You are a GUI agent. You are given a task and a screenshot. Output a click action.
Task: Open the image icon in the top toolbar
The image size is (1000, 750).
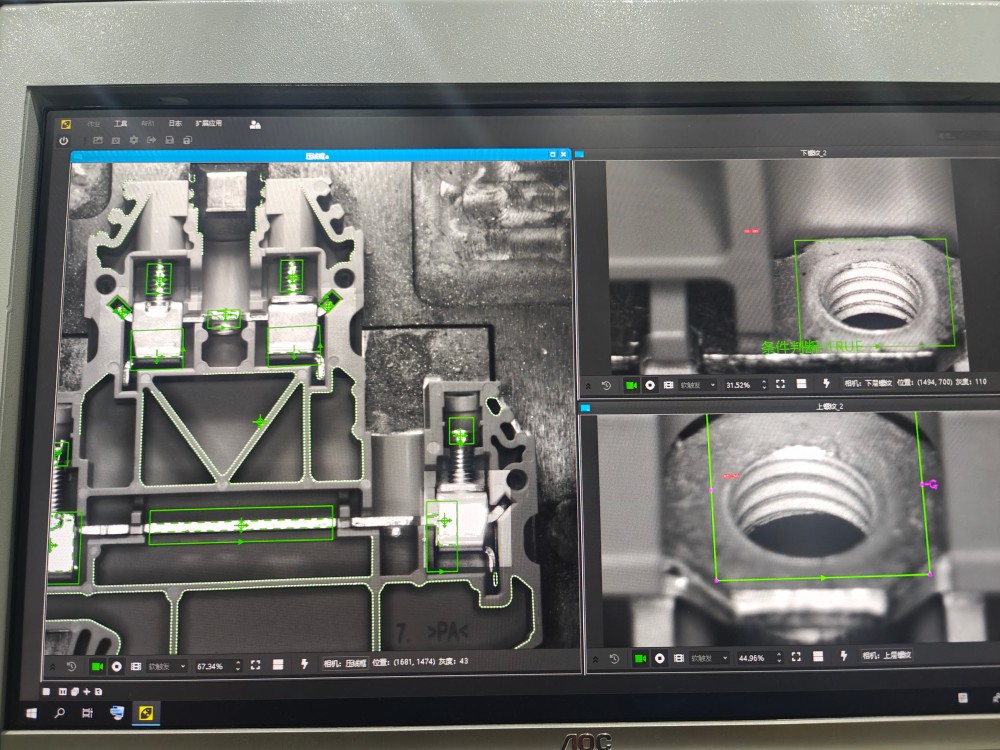98,140
